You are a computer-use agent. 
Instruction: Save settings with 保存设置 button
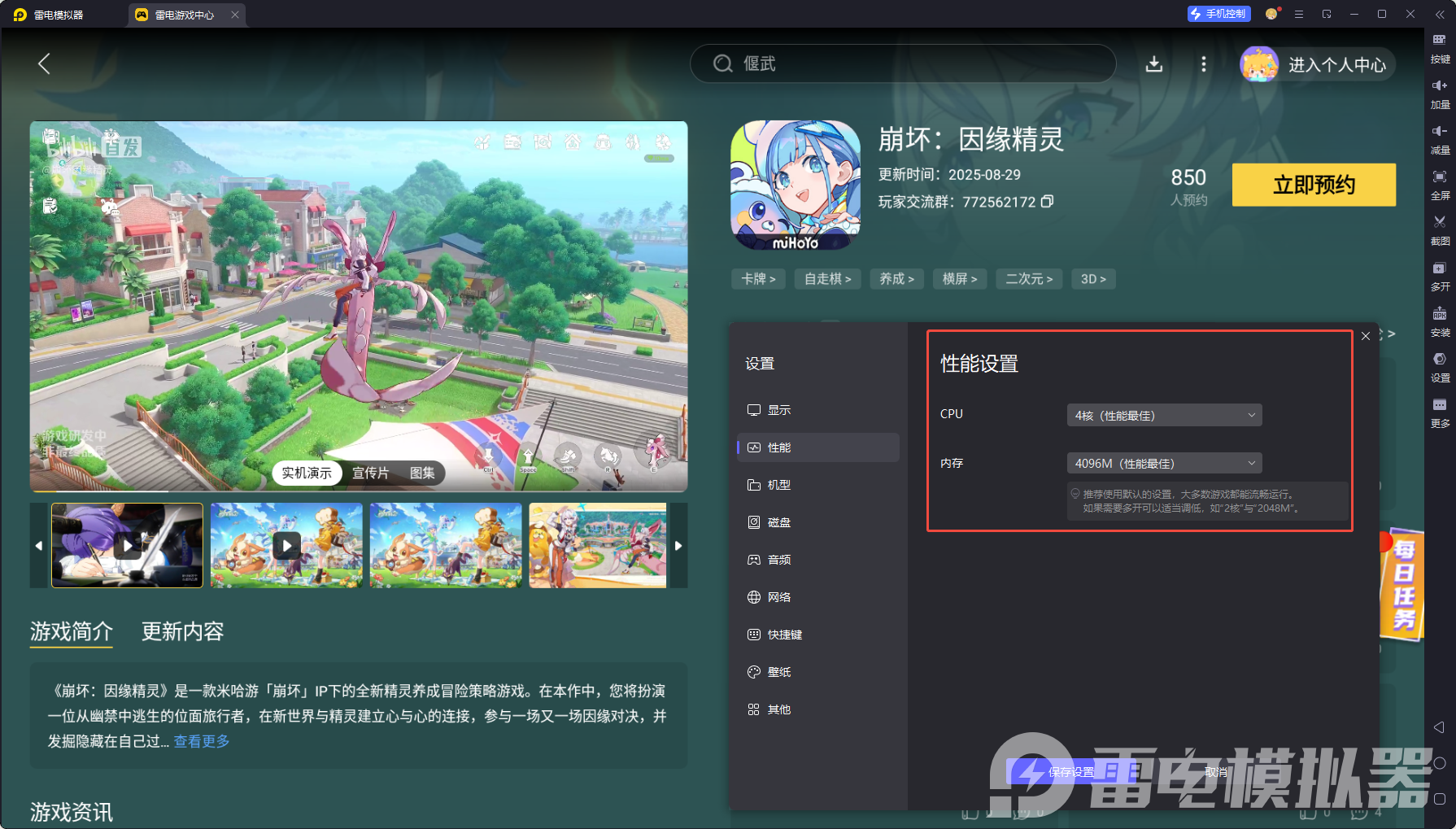coord(1070,771)
